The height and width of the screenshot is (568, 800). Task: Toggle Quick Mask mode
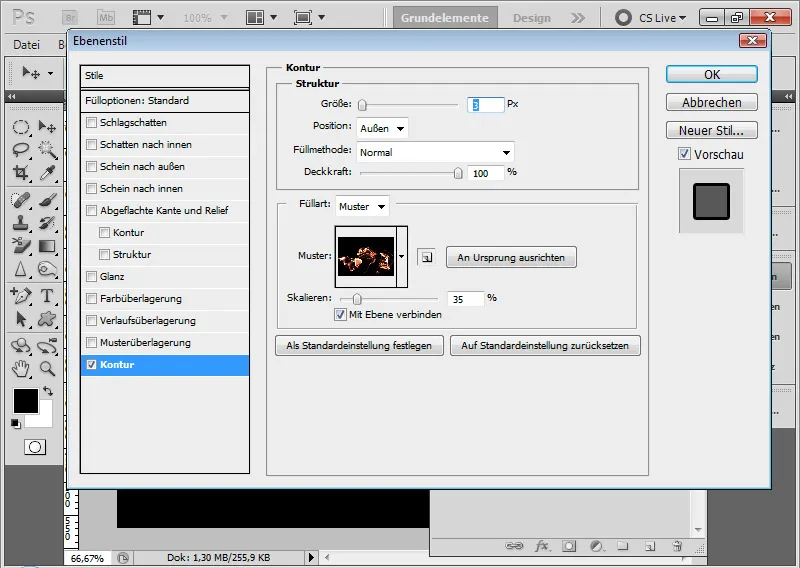click(35, 447)
